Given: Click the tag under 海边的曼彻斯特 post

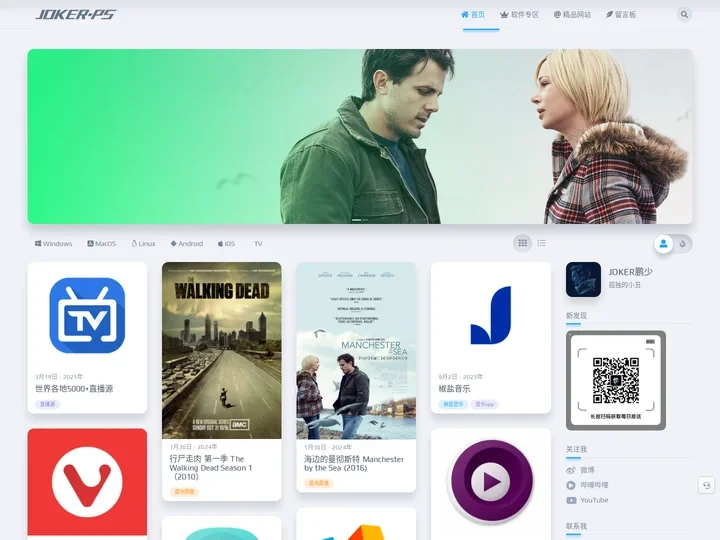Looking at the screenshot, I should (x=319, y=483).
